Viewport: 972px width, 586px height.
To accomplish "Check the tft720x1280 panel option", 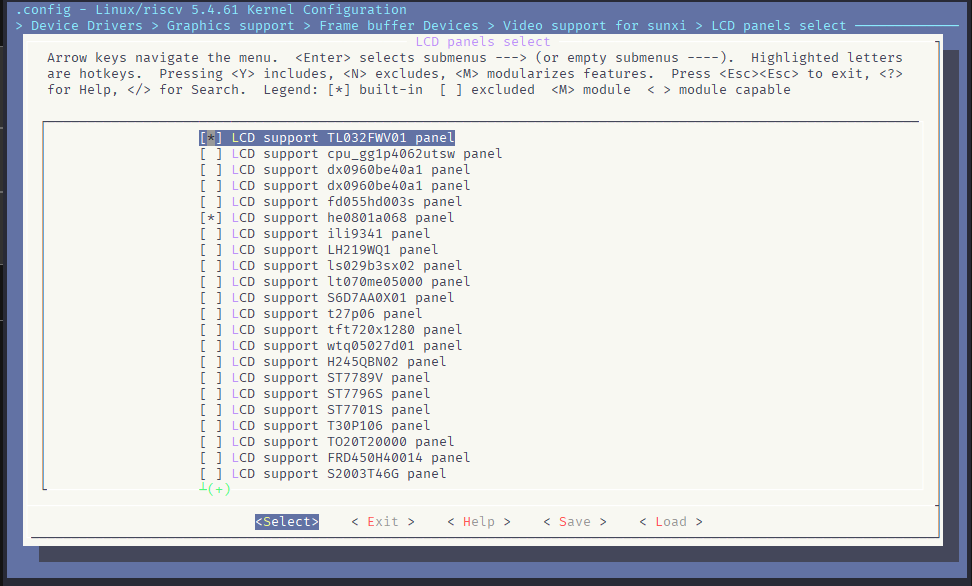I will tap(211, 330).
